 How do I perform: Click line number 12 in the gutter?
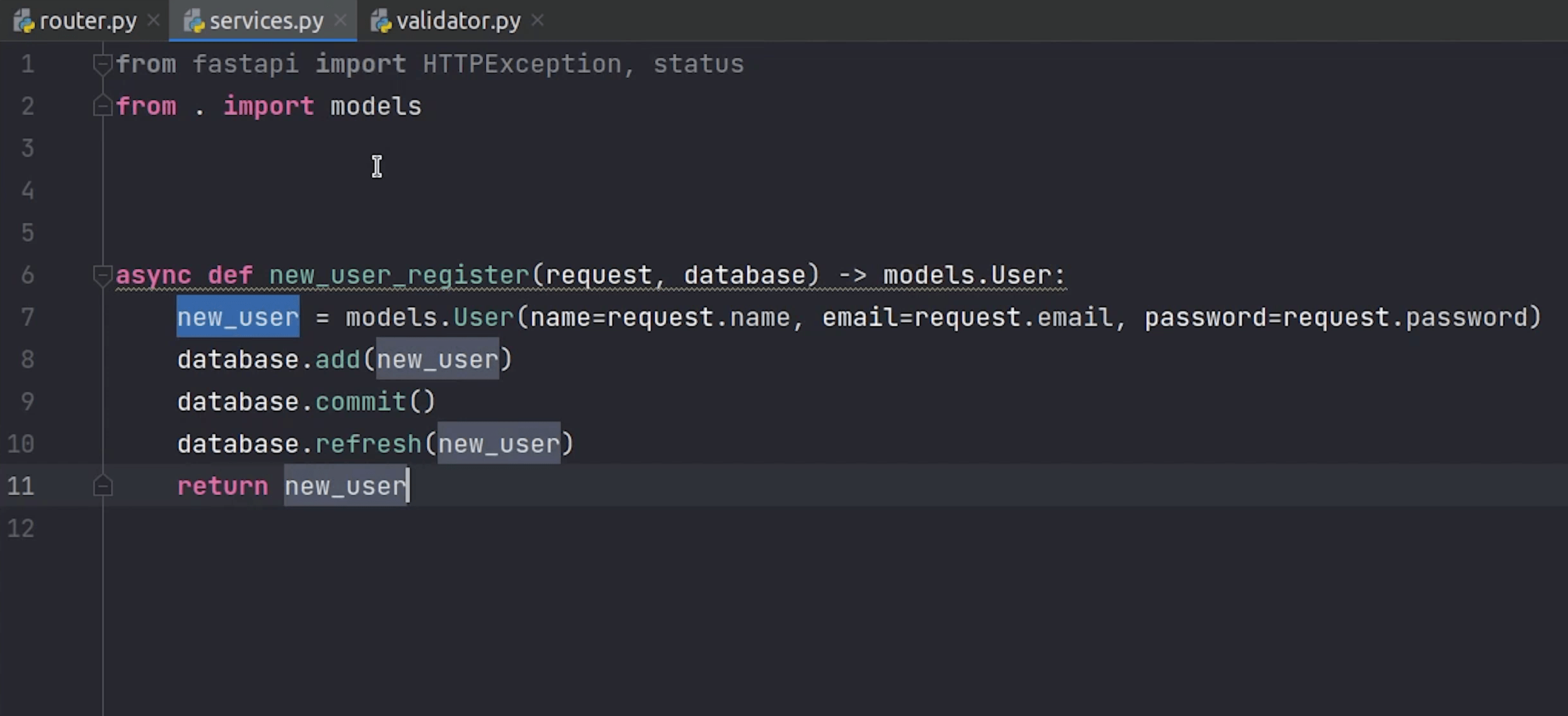tap(21, 529)
